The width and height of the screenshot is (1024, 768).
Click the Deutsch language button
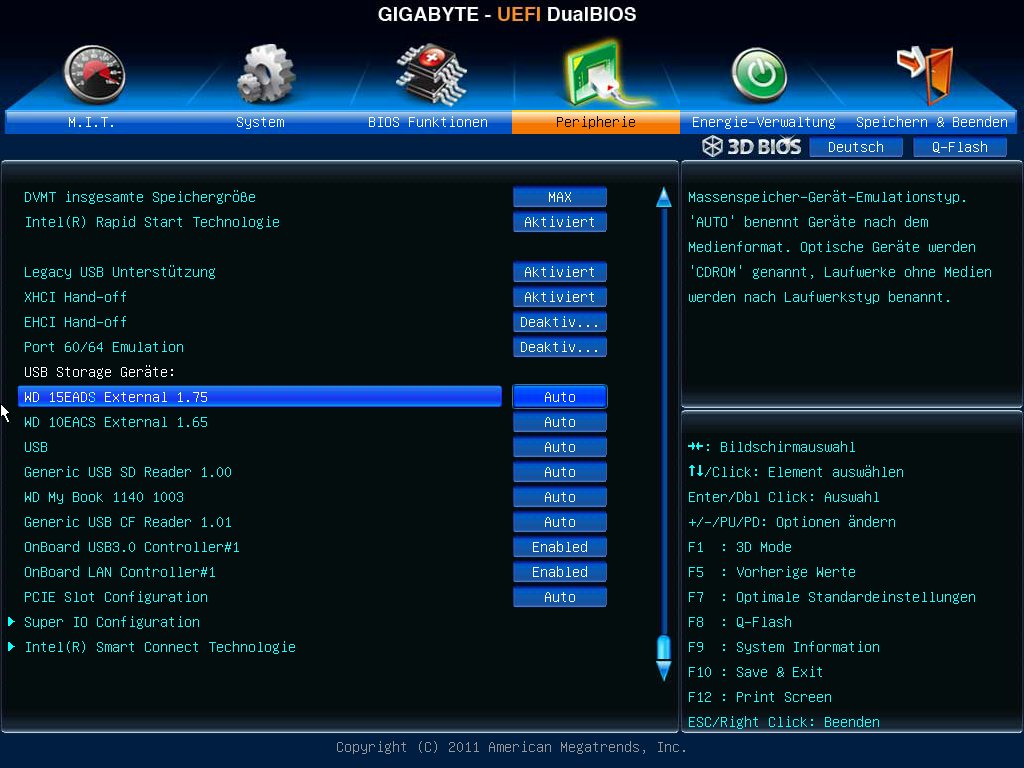[x=856, y=147]
